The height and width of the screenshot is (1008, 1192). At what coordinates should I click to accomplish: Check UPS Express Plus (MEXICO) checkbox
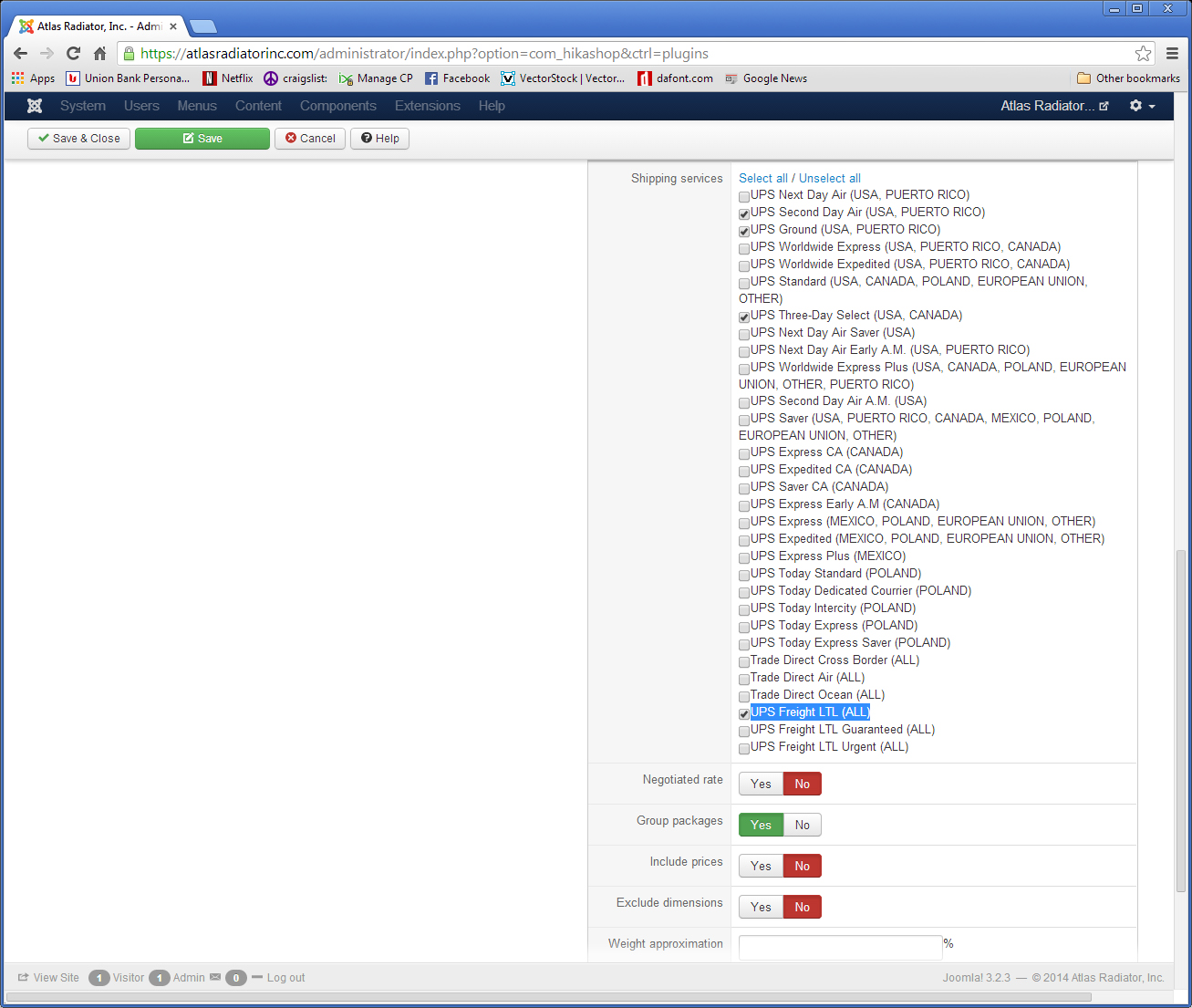(744, 557)
